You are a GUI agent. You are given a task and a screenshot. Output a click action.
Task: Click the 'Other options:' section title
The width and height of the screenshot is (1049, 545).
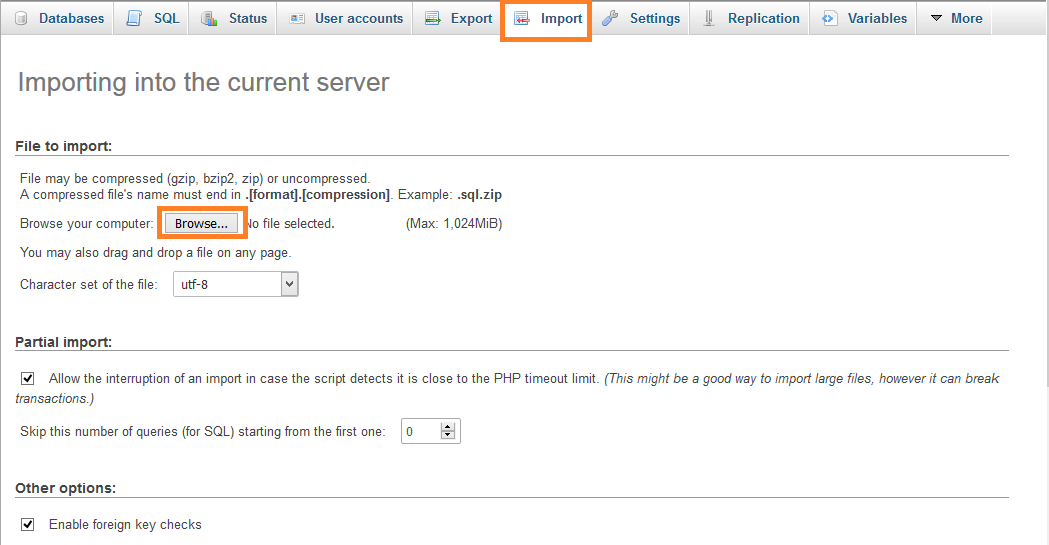(66, 488)
